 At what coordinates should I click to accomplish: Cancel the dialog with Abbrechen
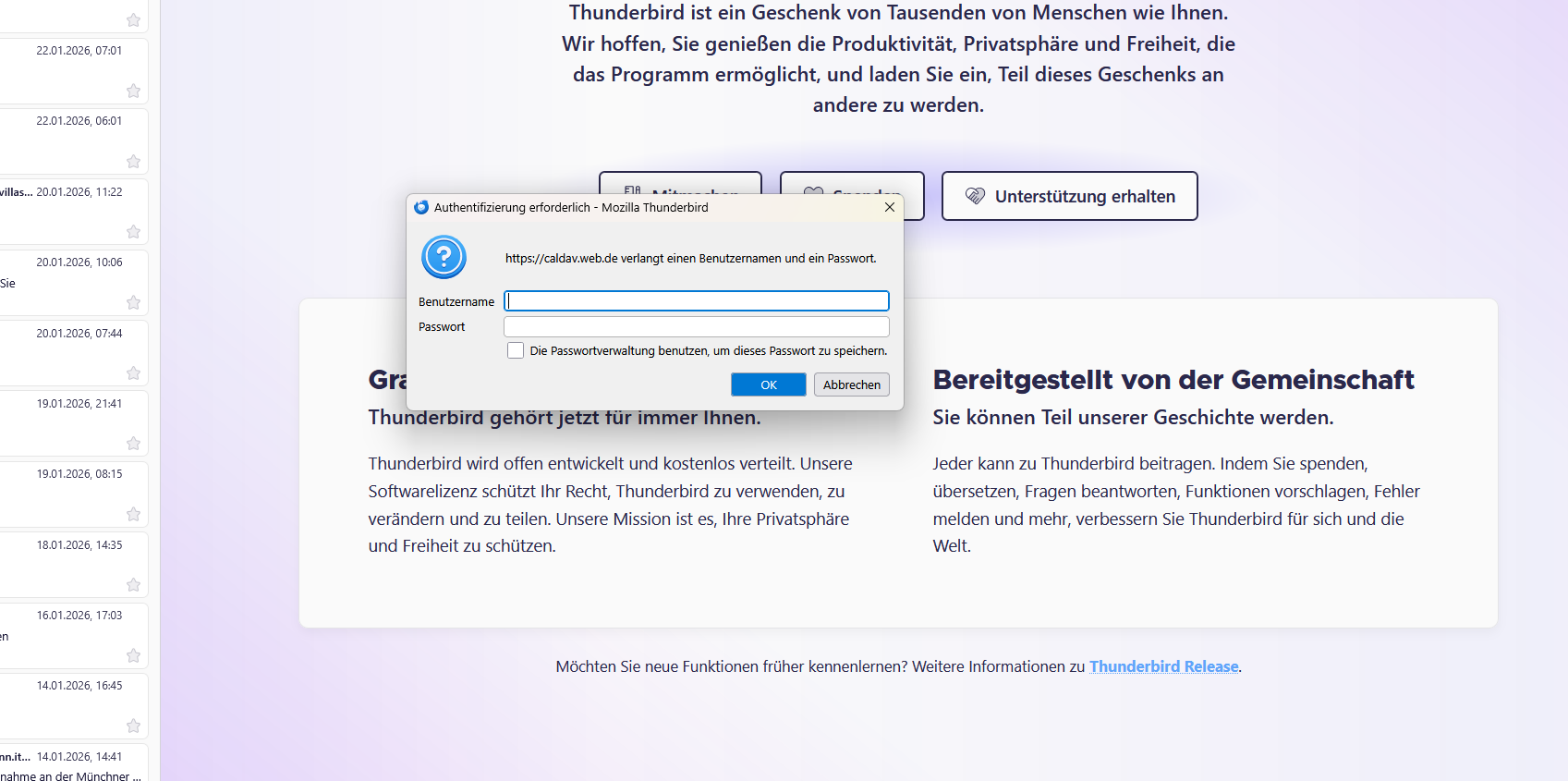click(x=852, y=384)
